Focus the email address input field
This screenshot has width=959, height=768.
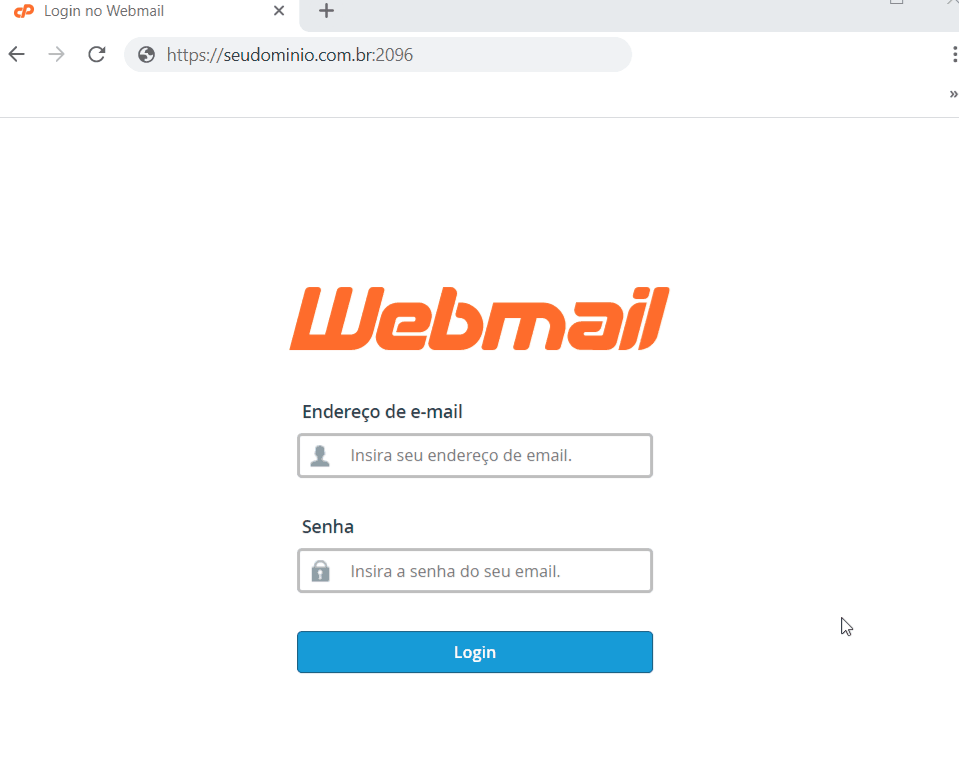point(475,456)
